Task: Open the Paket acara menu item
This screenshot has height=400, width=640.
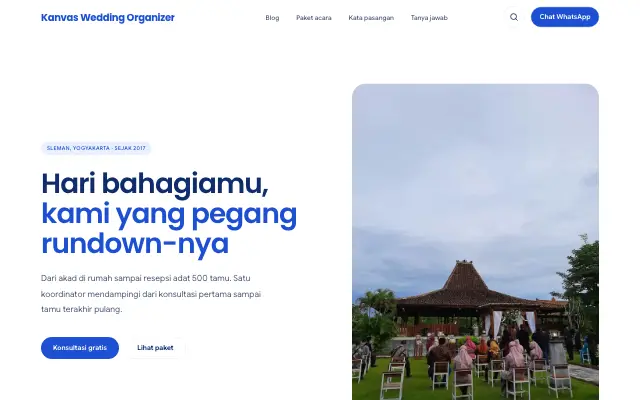Action: pos(313,18)
